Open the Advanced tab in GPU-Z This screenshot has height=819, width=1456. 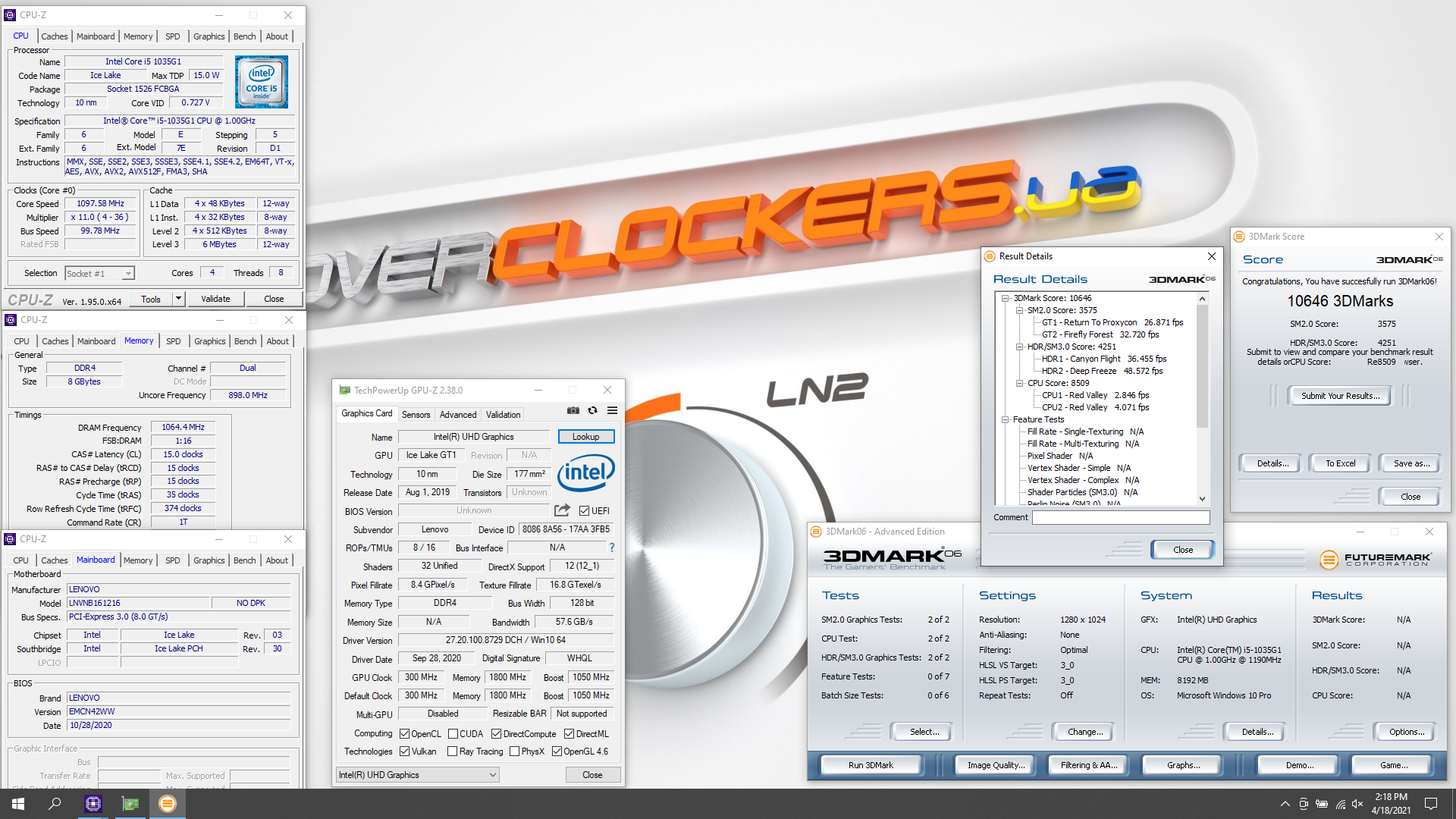458,415
